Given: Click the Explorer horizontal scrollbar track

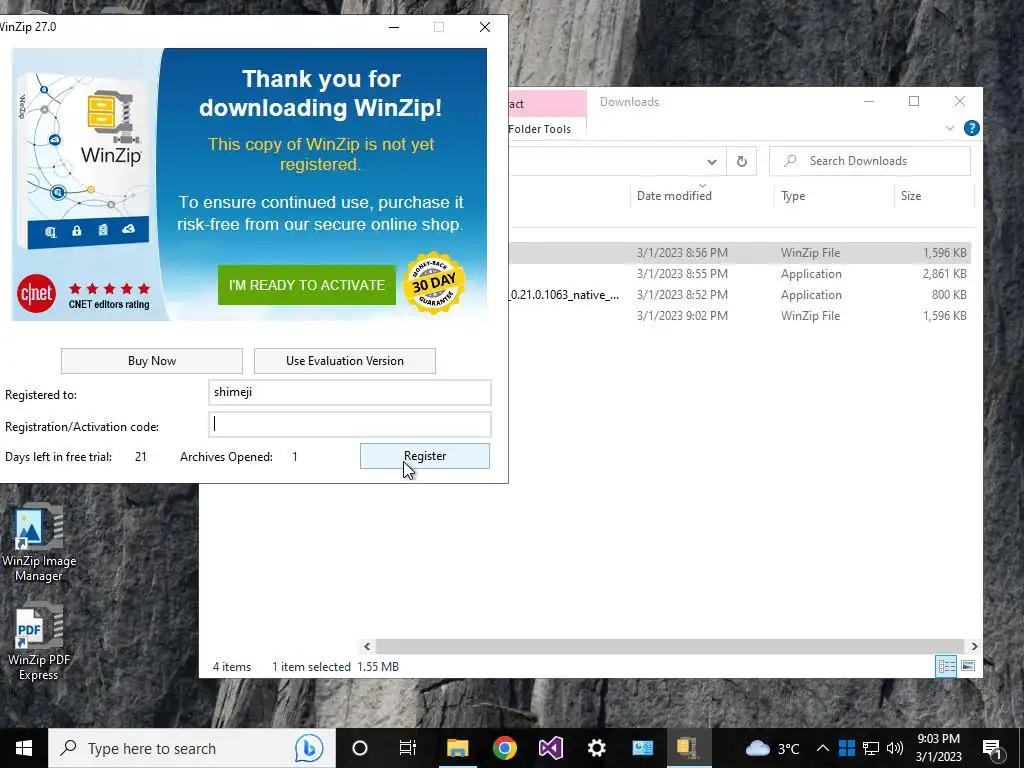Looking at the screenshot, I should coord(670,647).
